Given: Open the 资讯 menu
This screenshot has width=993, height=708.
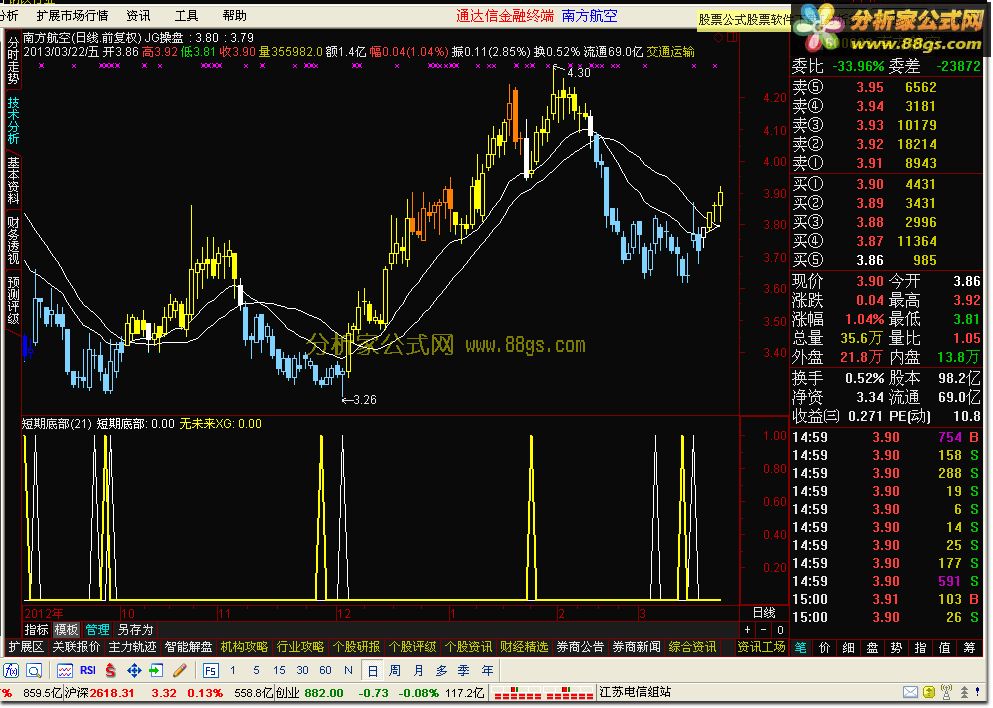Looking at the screenshot, I should pos(138,15).
